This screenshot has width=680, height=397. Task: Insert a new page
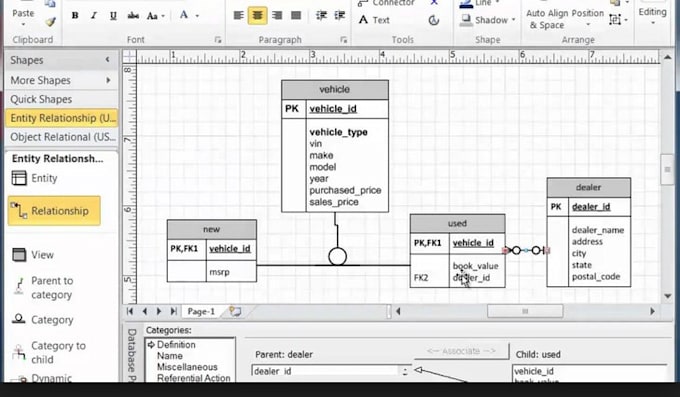click(x=235, y=311)
